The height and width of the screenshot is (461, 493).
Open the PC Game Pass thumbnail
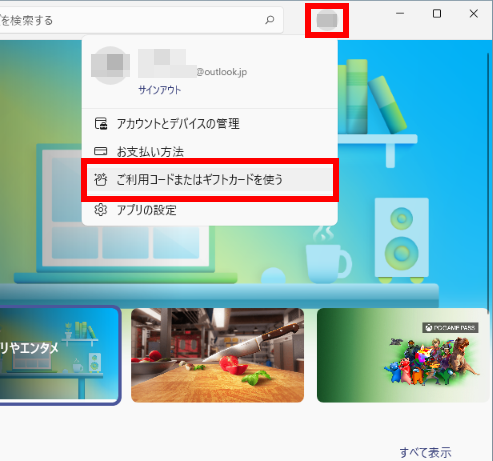(403, 355)
